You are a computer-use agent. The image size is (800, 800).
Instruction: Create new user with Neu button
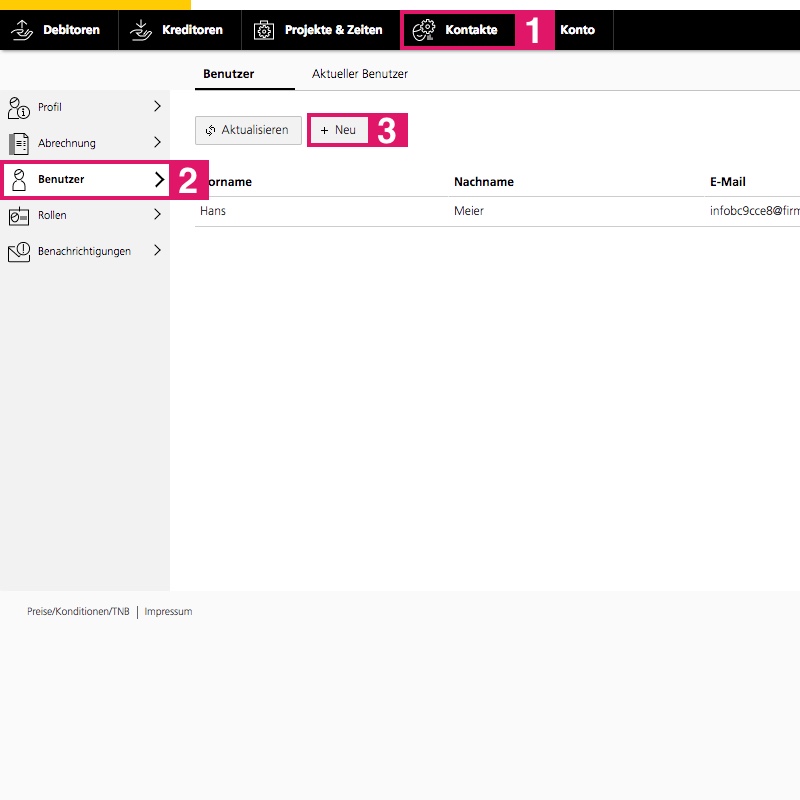click(338, 130)
